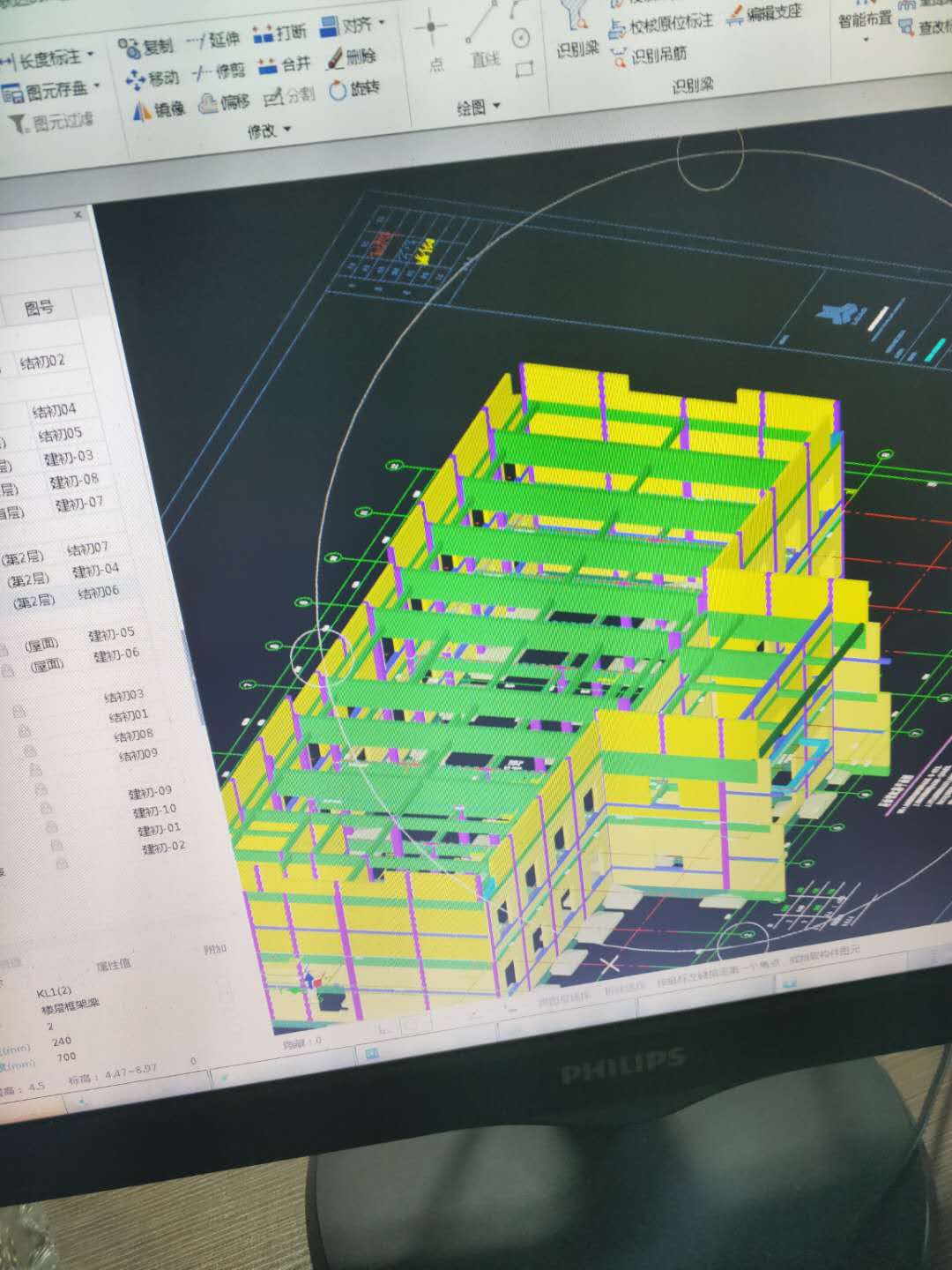Select drawing row 建初-05
The width and height of the screenshot is (952, 1270).
click(111, 633)
